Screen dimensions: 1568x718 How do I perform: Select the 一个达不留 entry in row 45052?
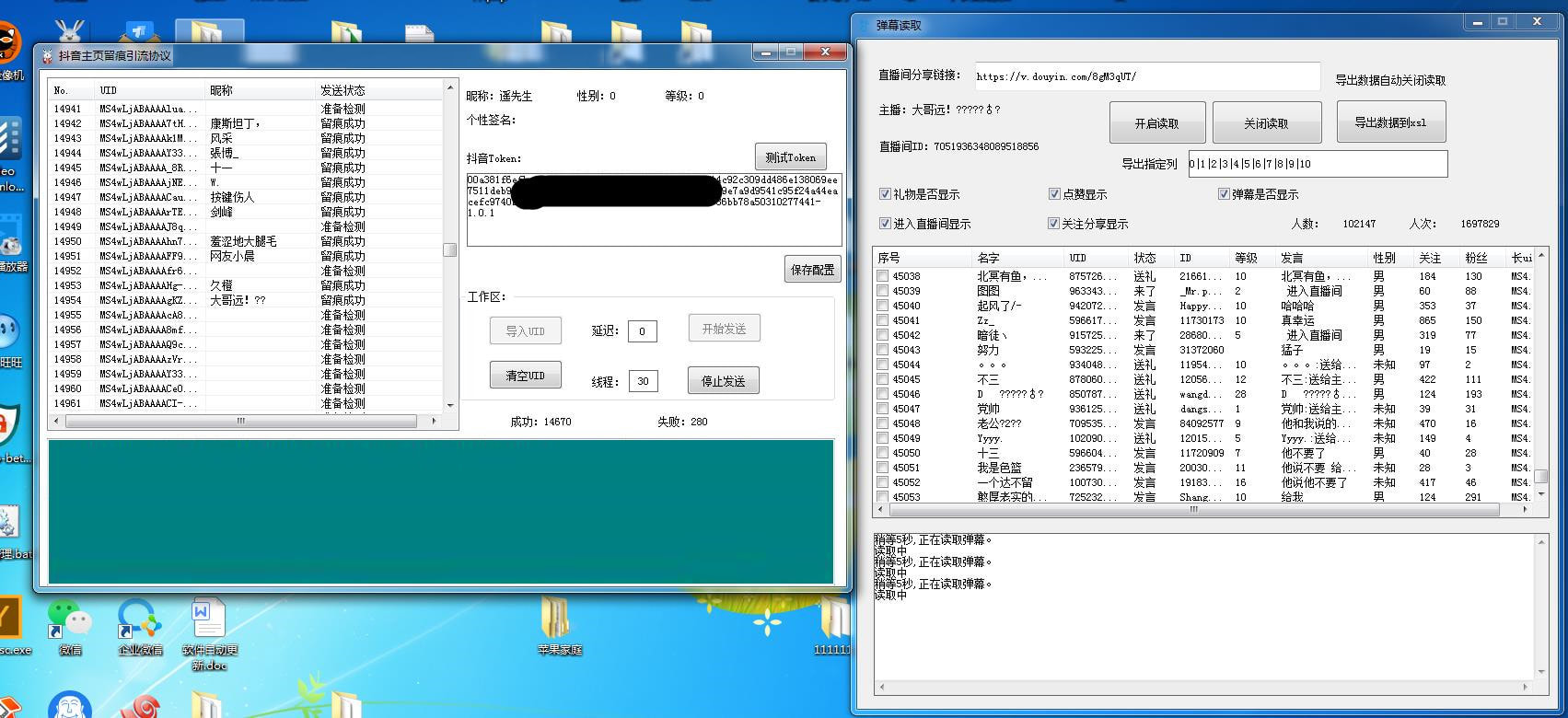[1005, 482]
